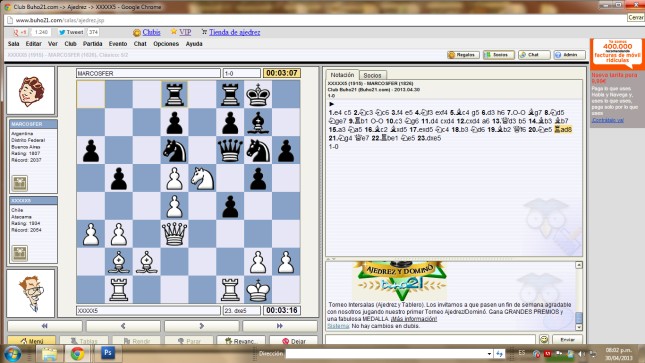This screenshot has height=363, width=645.
Task: Open the Opciones menu
Action: pos(166,44)
